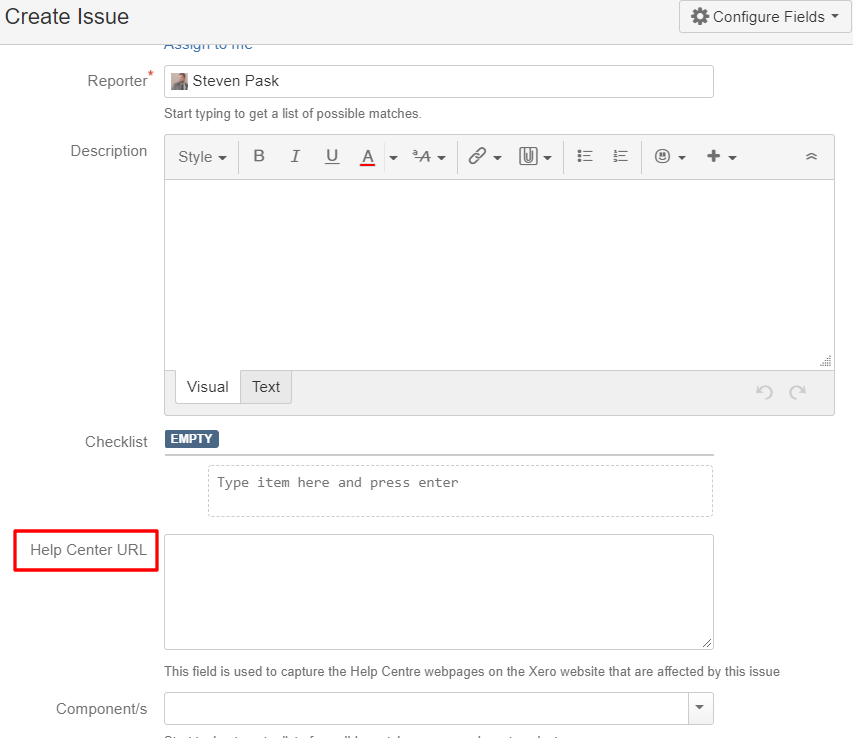The height and width of the screenshot is (738, 853).
Task: Apply italic formatting to description text
Action: coord(295,156)
